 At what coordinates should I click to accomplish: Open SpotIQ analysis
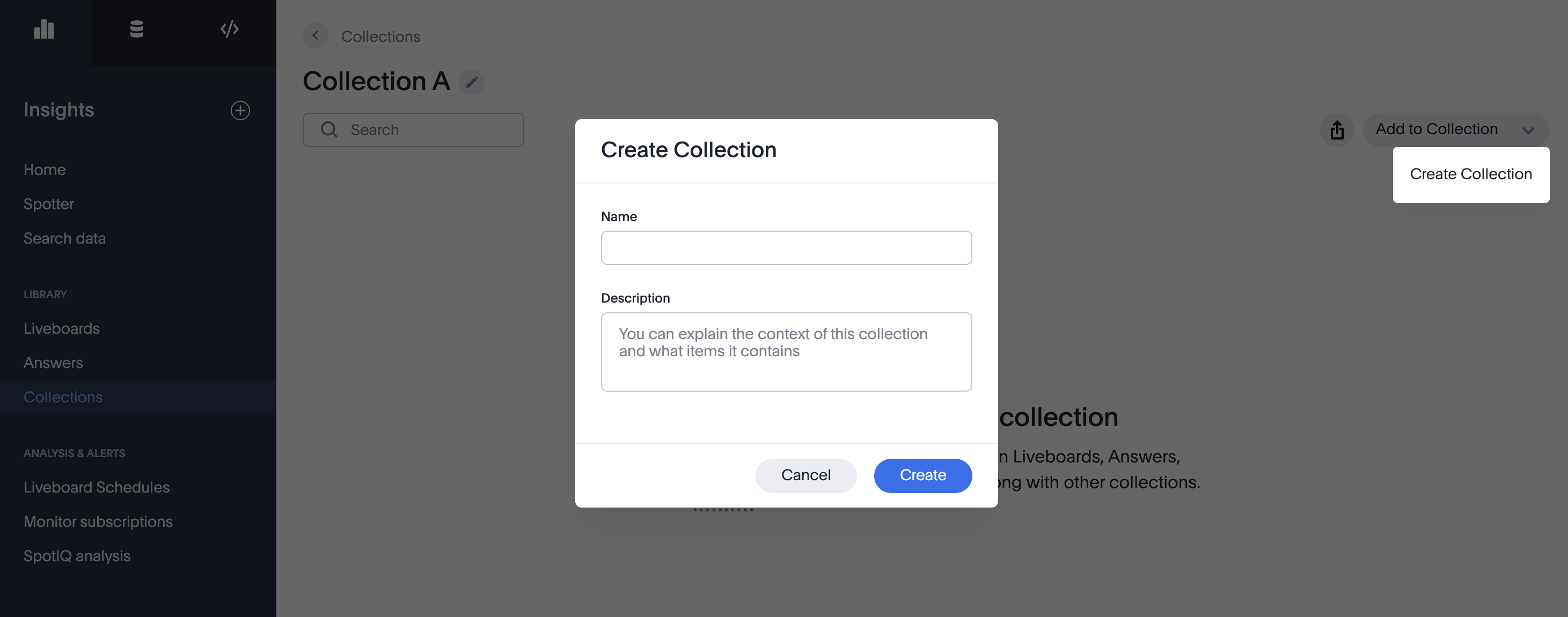point(77,555)
